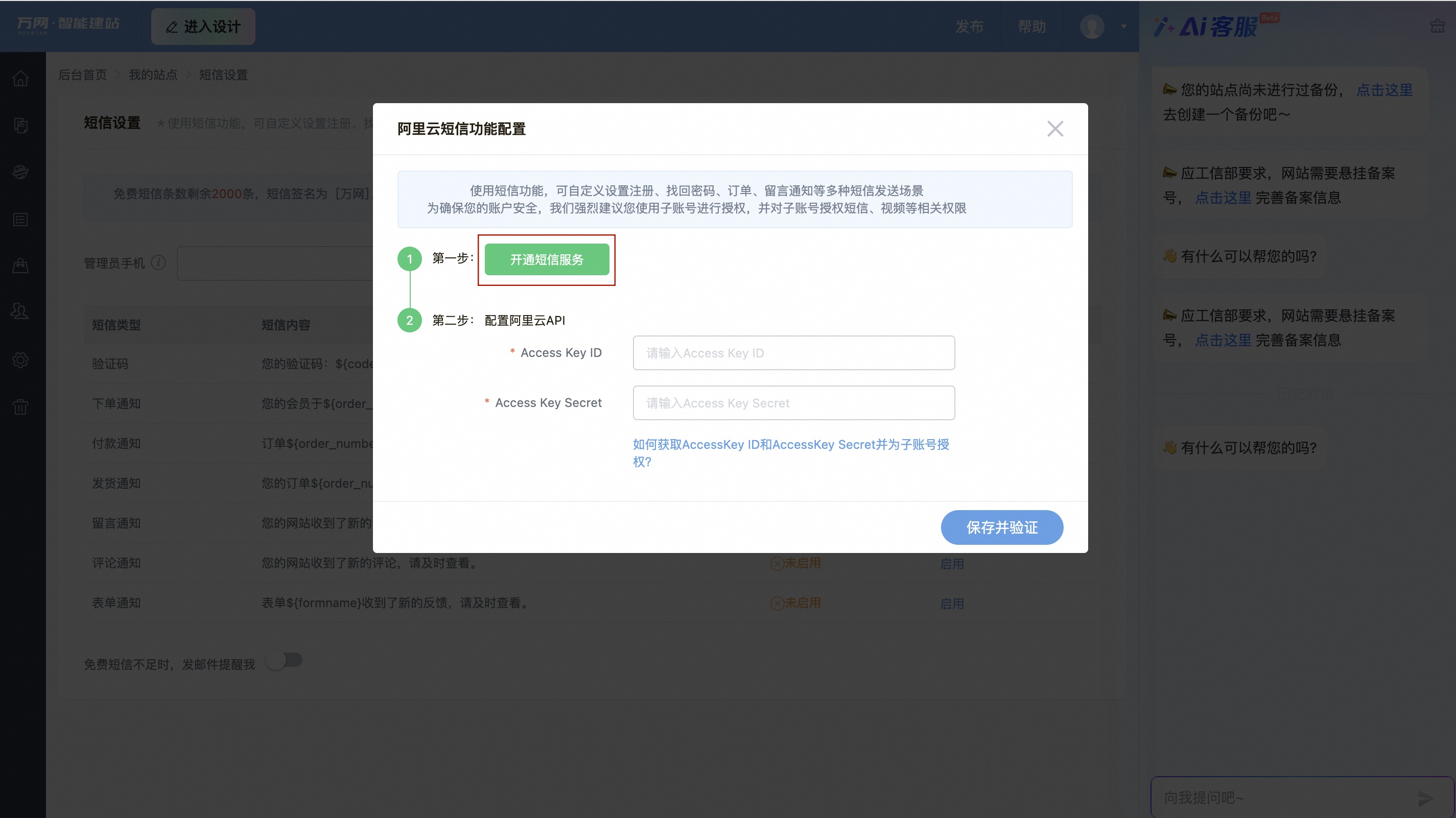Focus the Access Key ID input field

coord(793,353)
